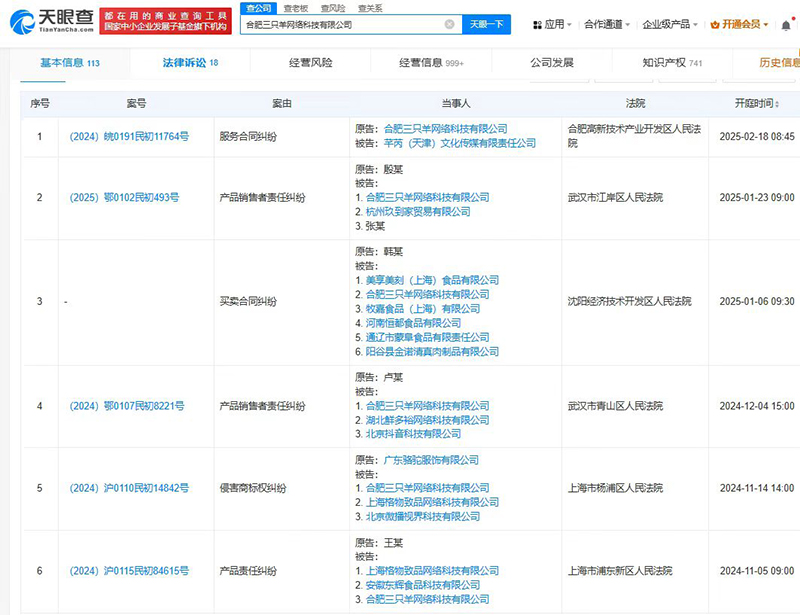The image size is (800, 615).
Task: Click the 侵害商标权纠纷 cause cell
Action: click(253, 488)
